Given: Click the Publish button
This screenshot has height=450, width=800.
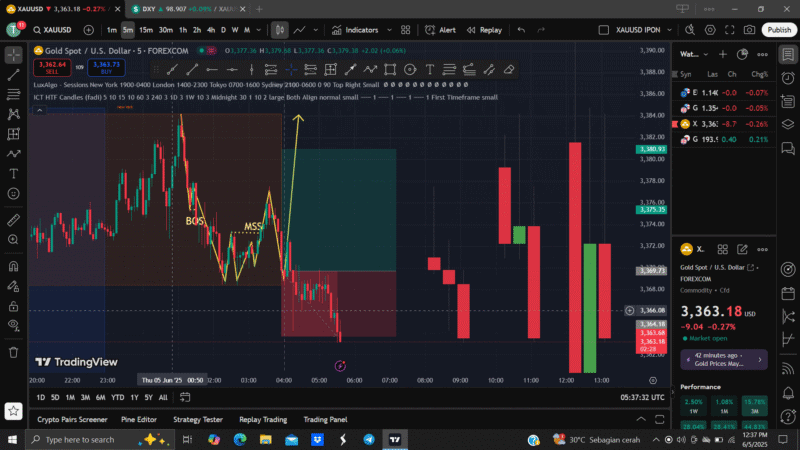Looking at the screenshot, I should 779,30.
